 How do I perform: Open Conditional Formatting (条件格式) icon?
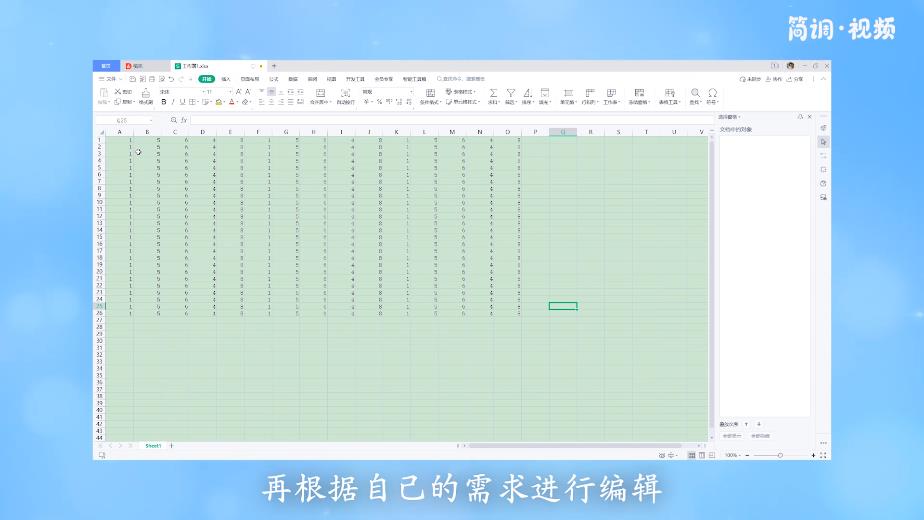pos(430,93)
